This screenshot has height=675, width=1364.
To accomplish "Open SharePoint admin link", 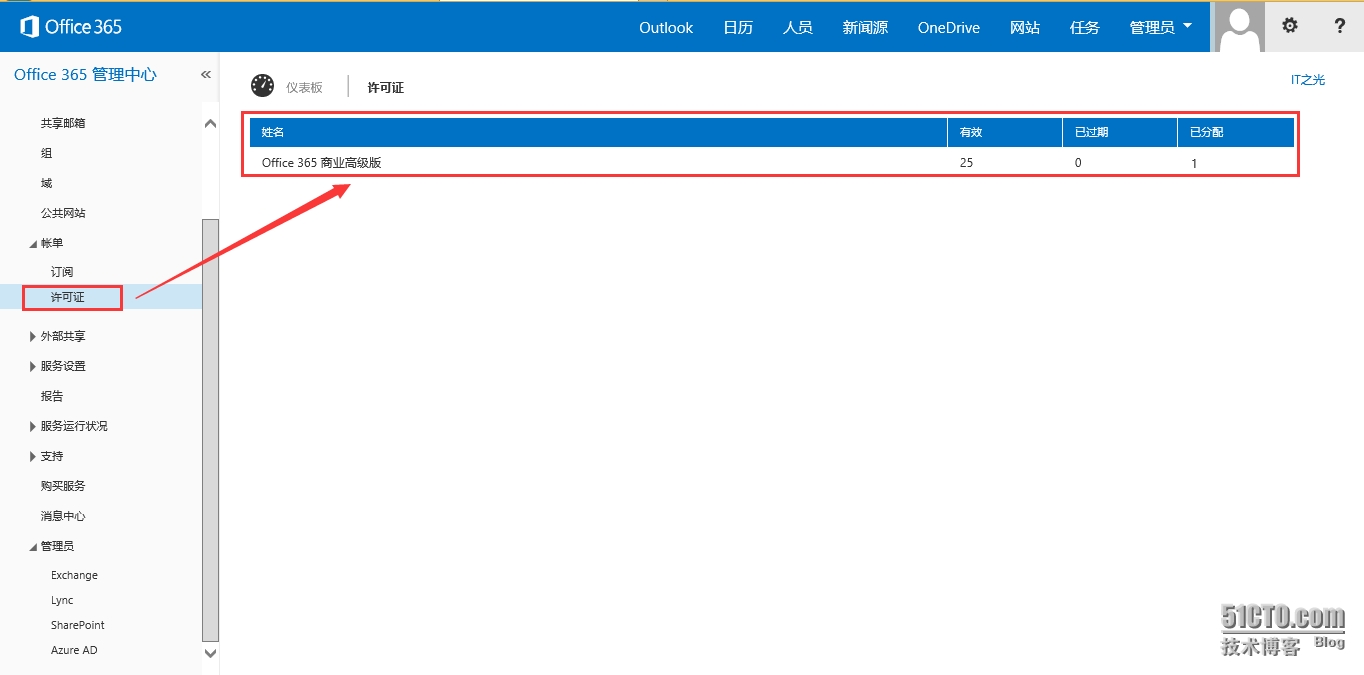I will coord(78,625).
